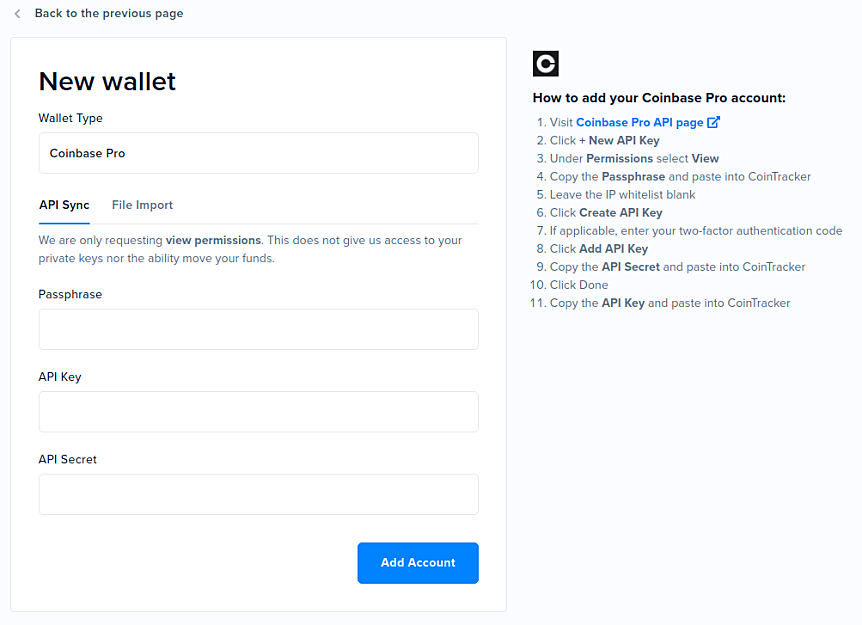Screen dimensions: 862x625
Task: Click Back to the previous page
Action: pyautogui.click(x=108, y=14)
